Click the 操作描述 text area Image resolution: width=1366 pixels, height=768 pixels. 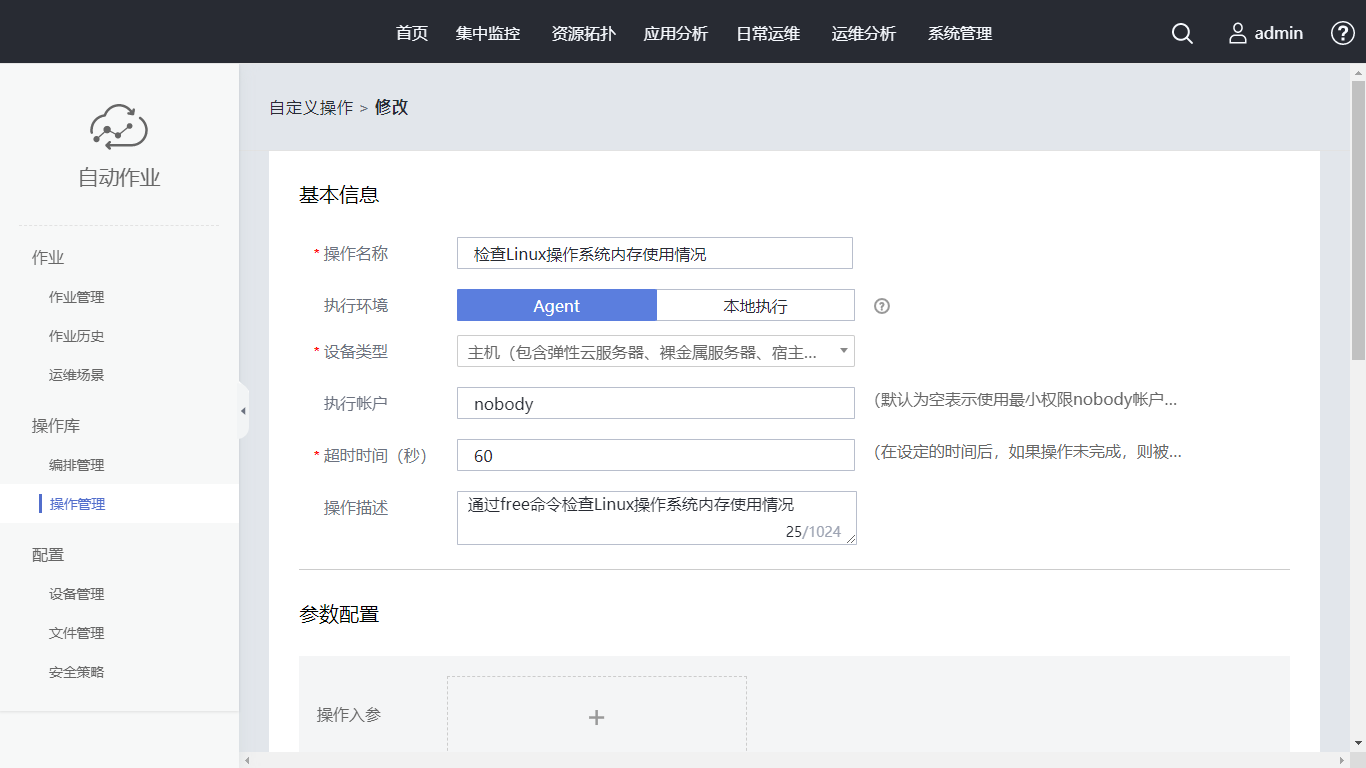click(x=655, y=517)
